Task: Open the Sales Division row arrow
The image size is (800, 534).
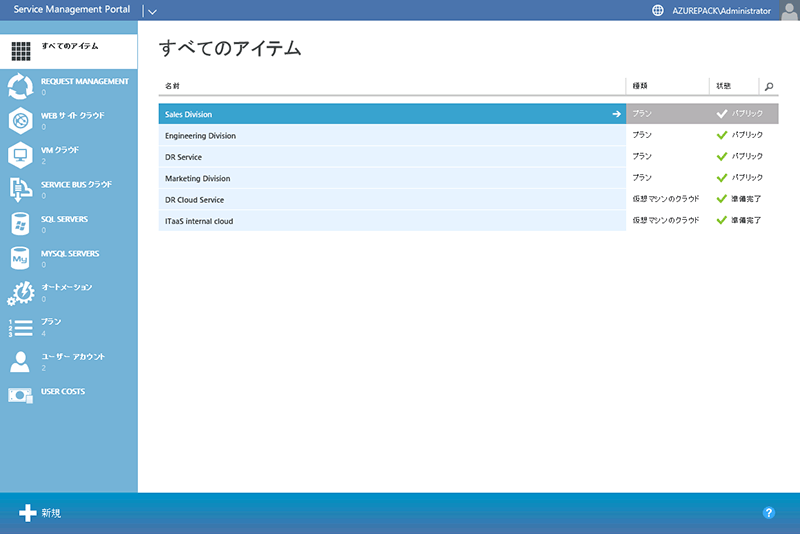Action: 616,114
